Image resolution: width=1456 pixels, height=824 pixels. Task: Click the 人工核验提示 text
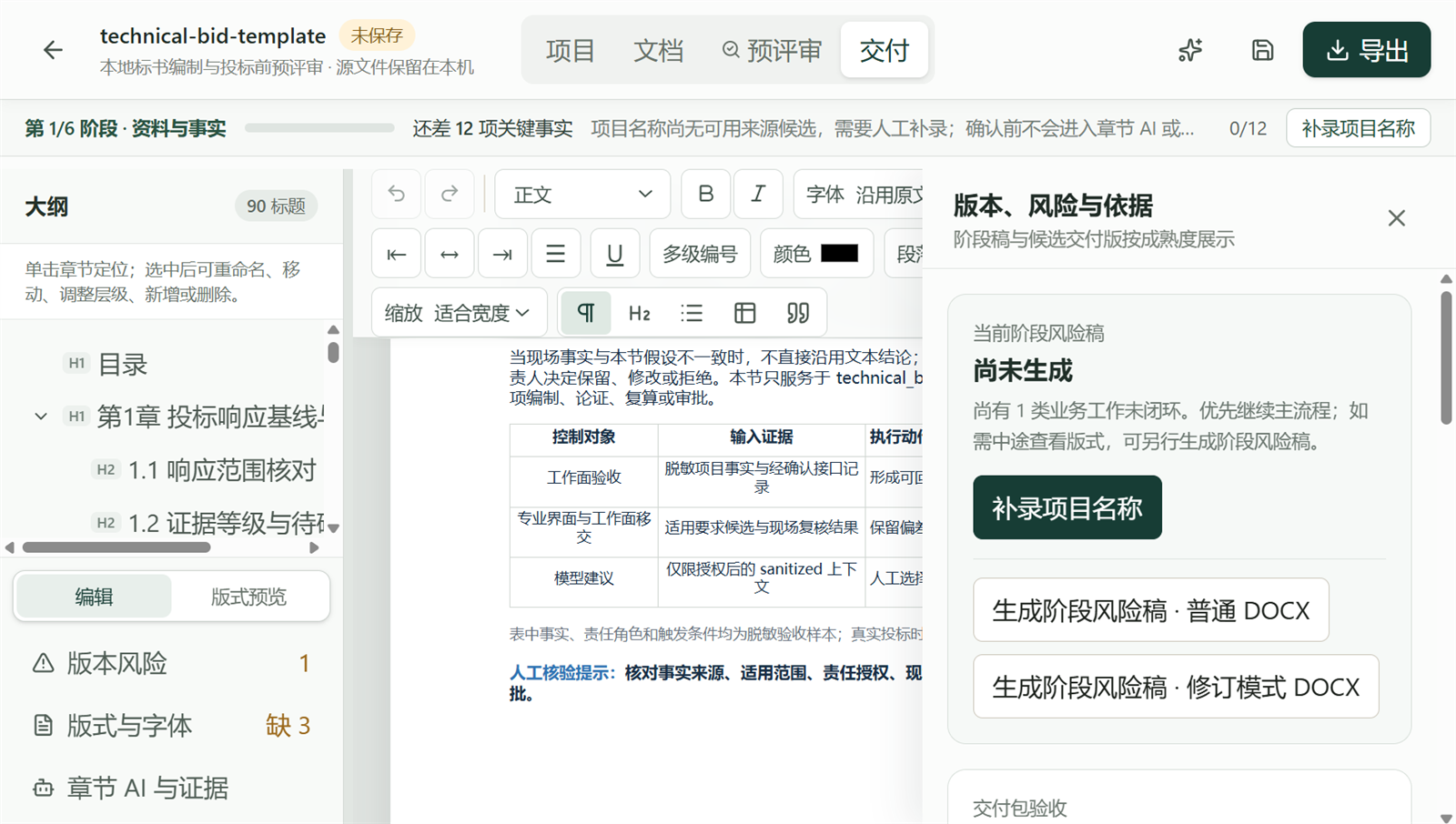point(562,673)
